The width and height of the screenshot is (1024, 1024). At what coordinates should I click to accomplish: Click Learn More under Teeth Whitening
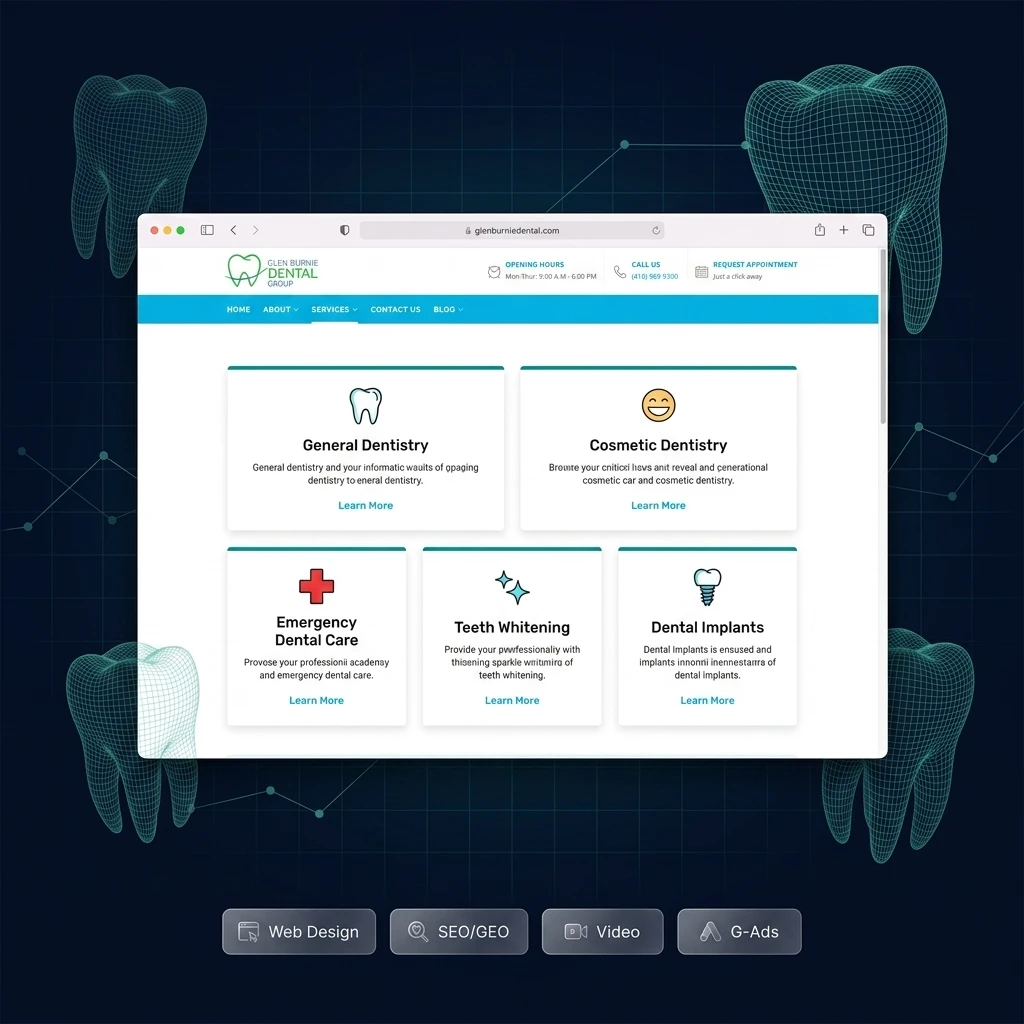coord(512,700)
